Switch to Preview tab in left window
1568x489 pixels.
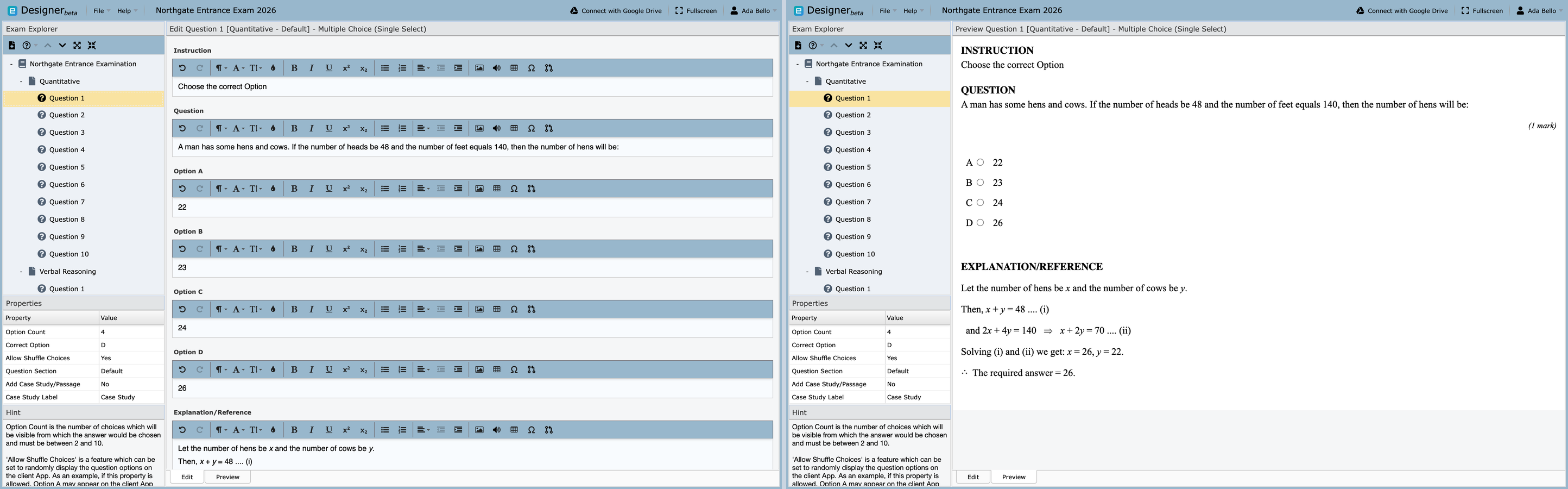pos(227,477)
